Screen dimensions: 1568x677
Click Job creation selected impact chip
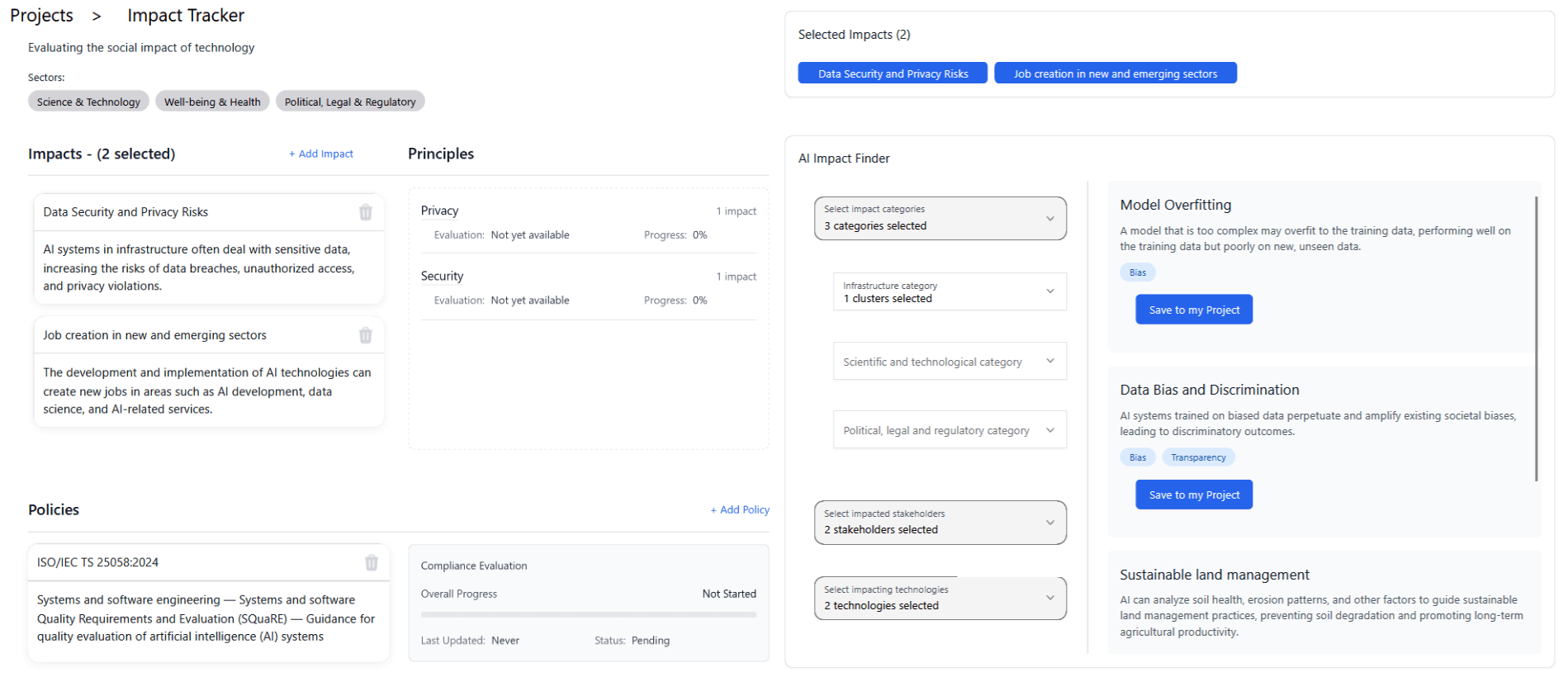click(1116, 73)
